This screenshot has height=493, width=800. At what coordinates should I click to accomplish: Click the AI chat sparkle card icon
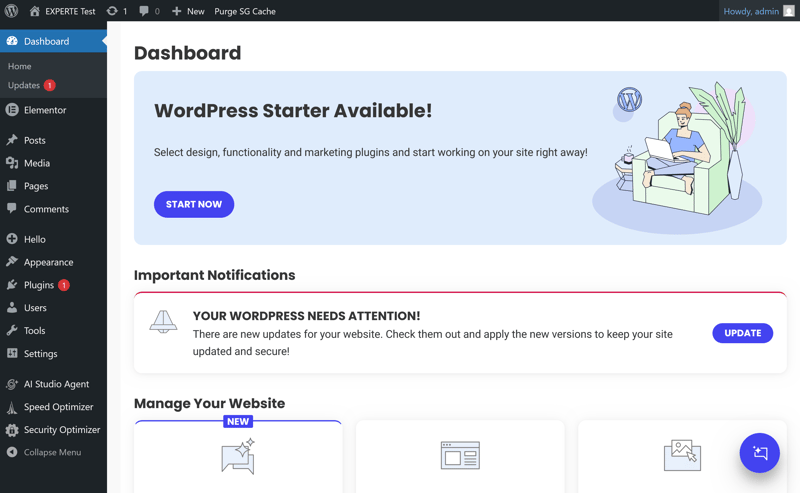238,456
